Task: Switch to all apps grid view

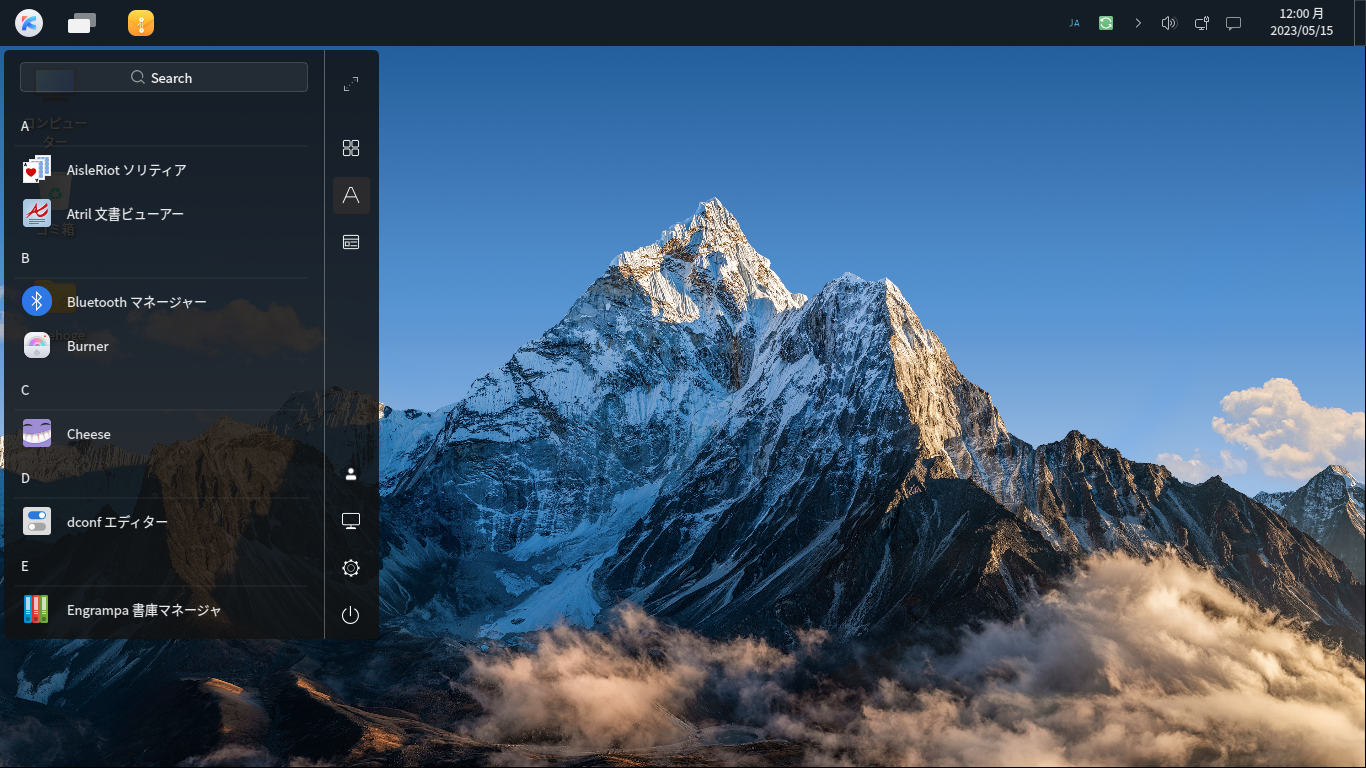Action: point(351,148)
